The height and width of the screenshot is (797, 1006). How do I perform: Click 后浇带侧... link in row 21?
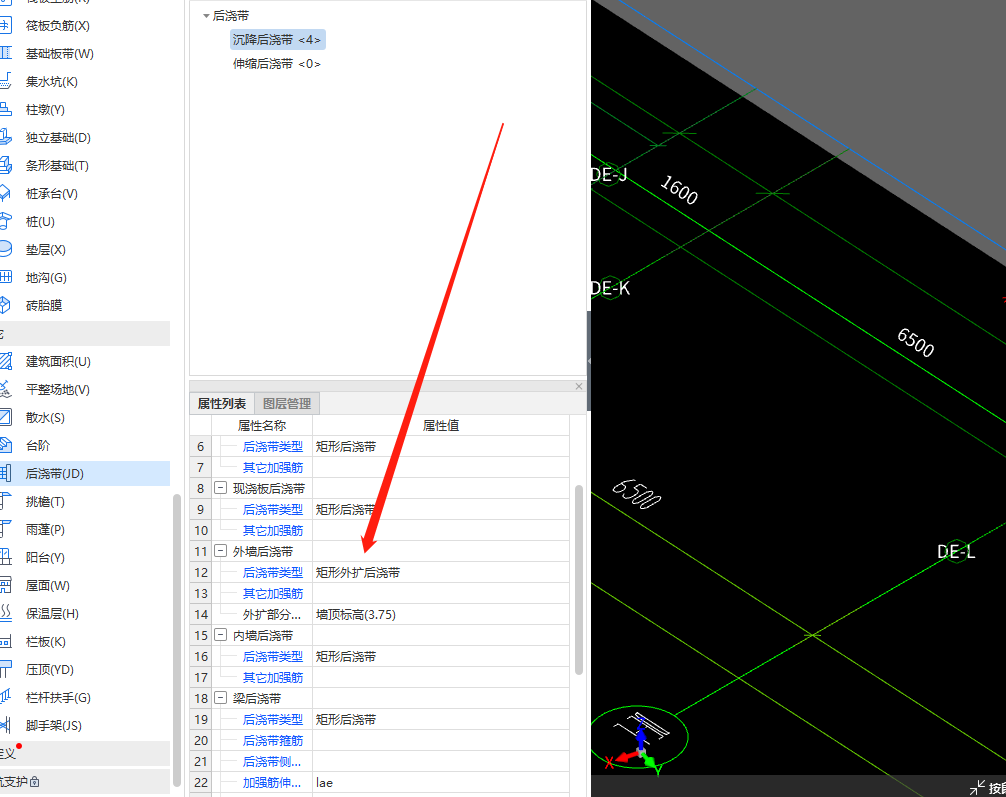pyautogui.click(x=272, y=762)
